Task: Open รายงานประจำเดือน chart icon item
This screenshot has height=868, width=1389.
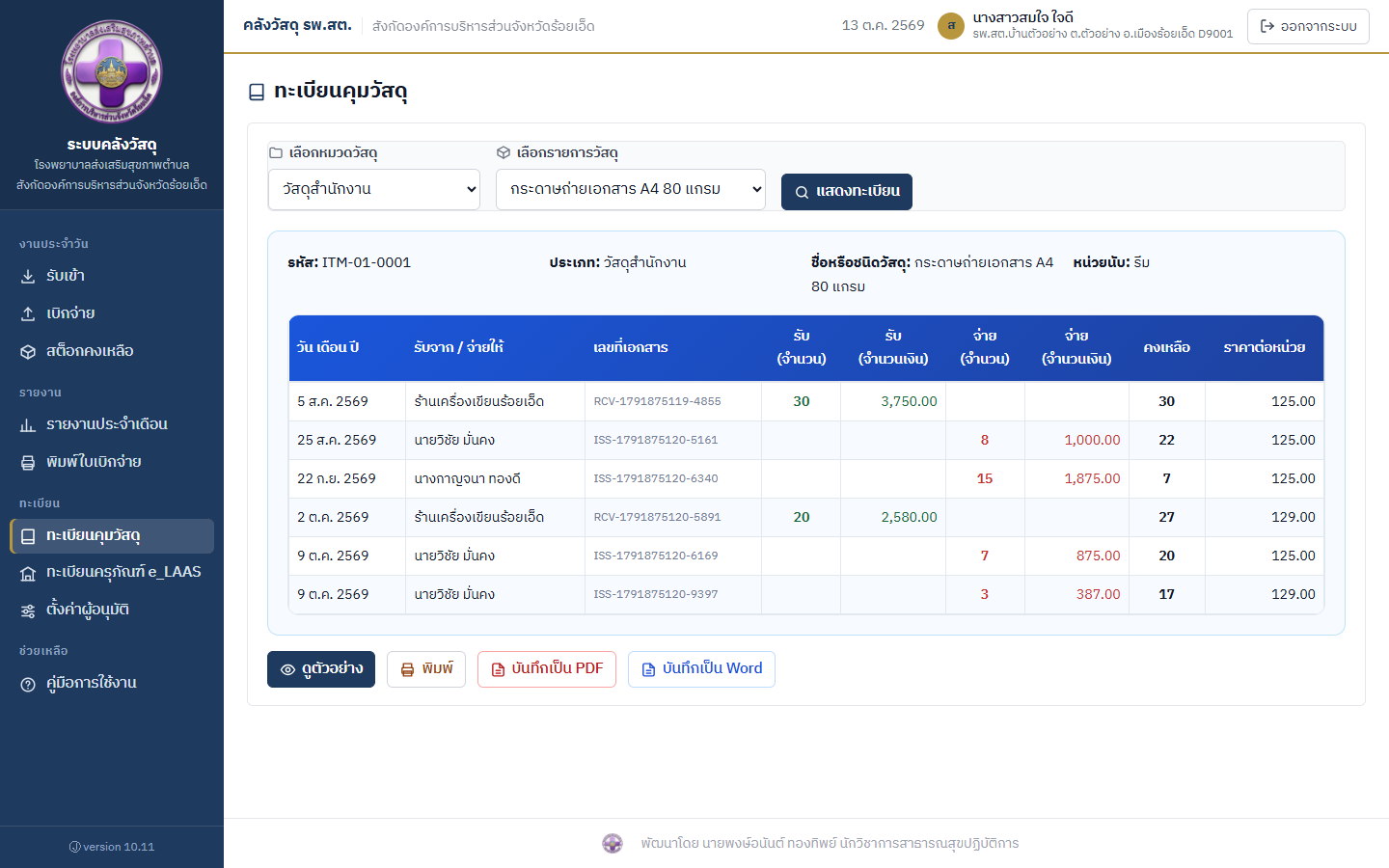Action: (x=112, y=424)
